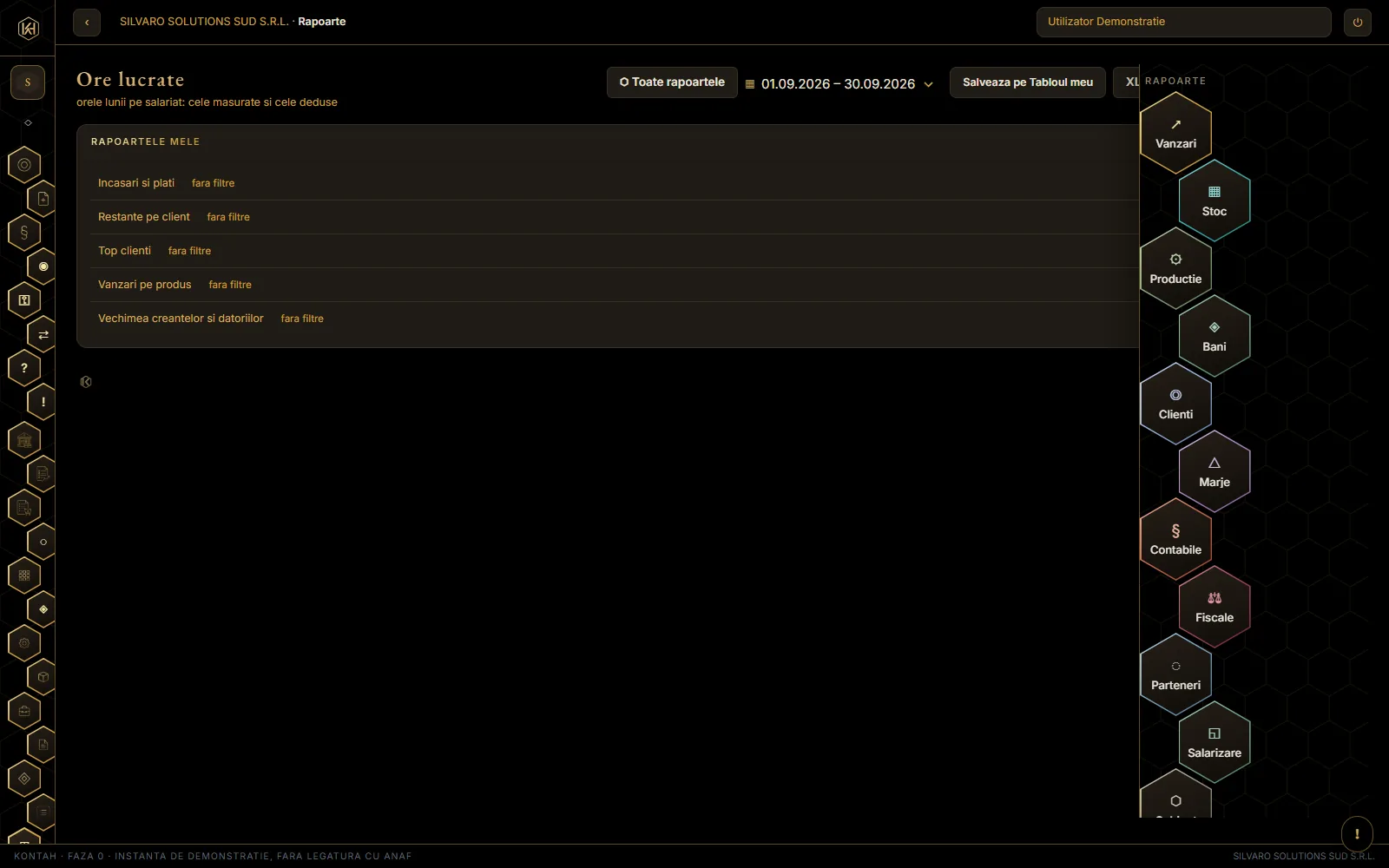This screenshot has height=868, width=1389.
Task: Open the Incasari si plati saved report
Action: (x=136, y=183)
